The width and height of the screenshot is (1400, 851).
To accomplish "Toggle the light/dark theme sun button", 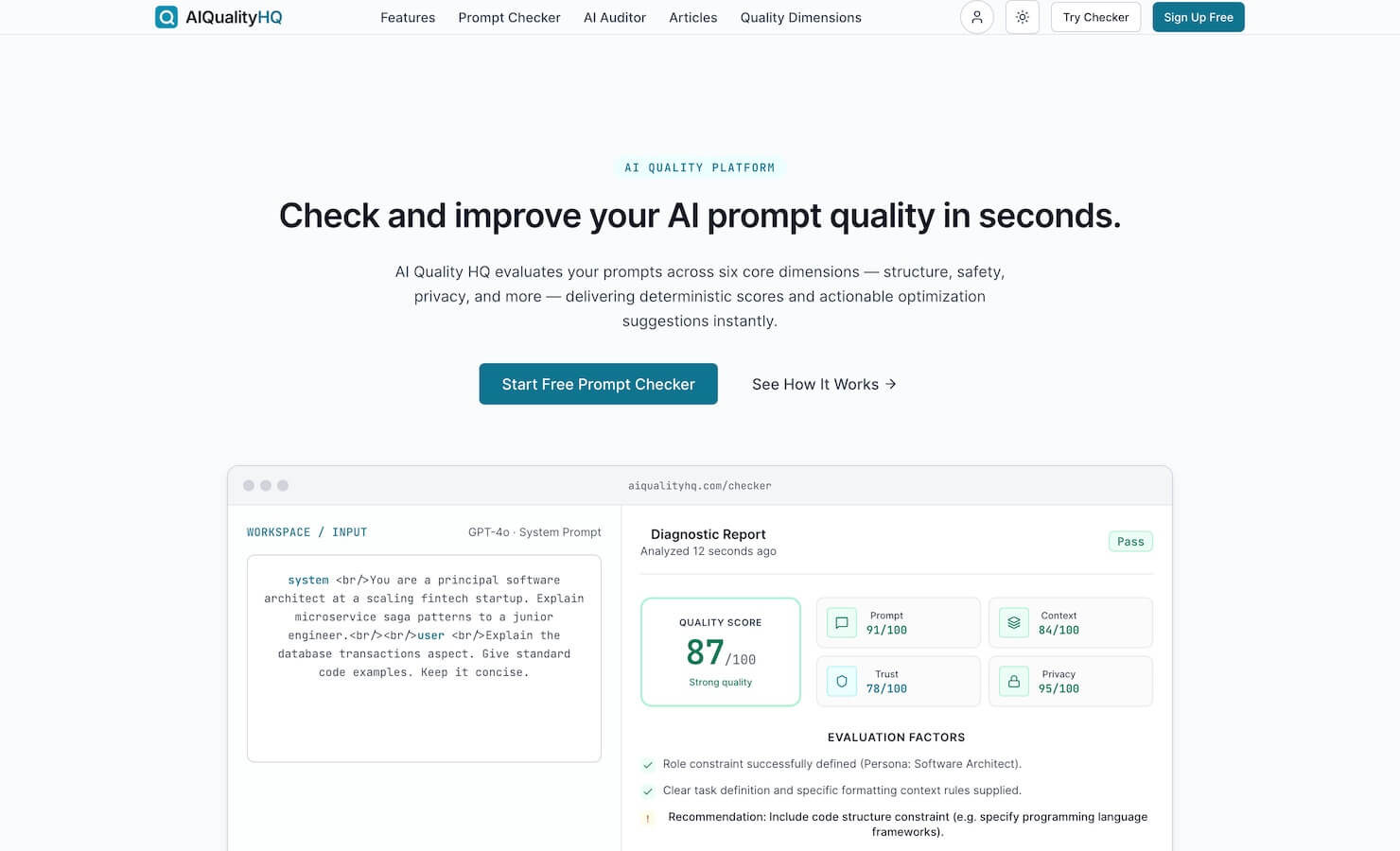I will [1023, 17].
